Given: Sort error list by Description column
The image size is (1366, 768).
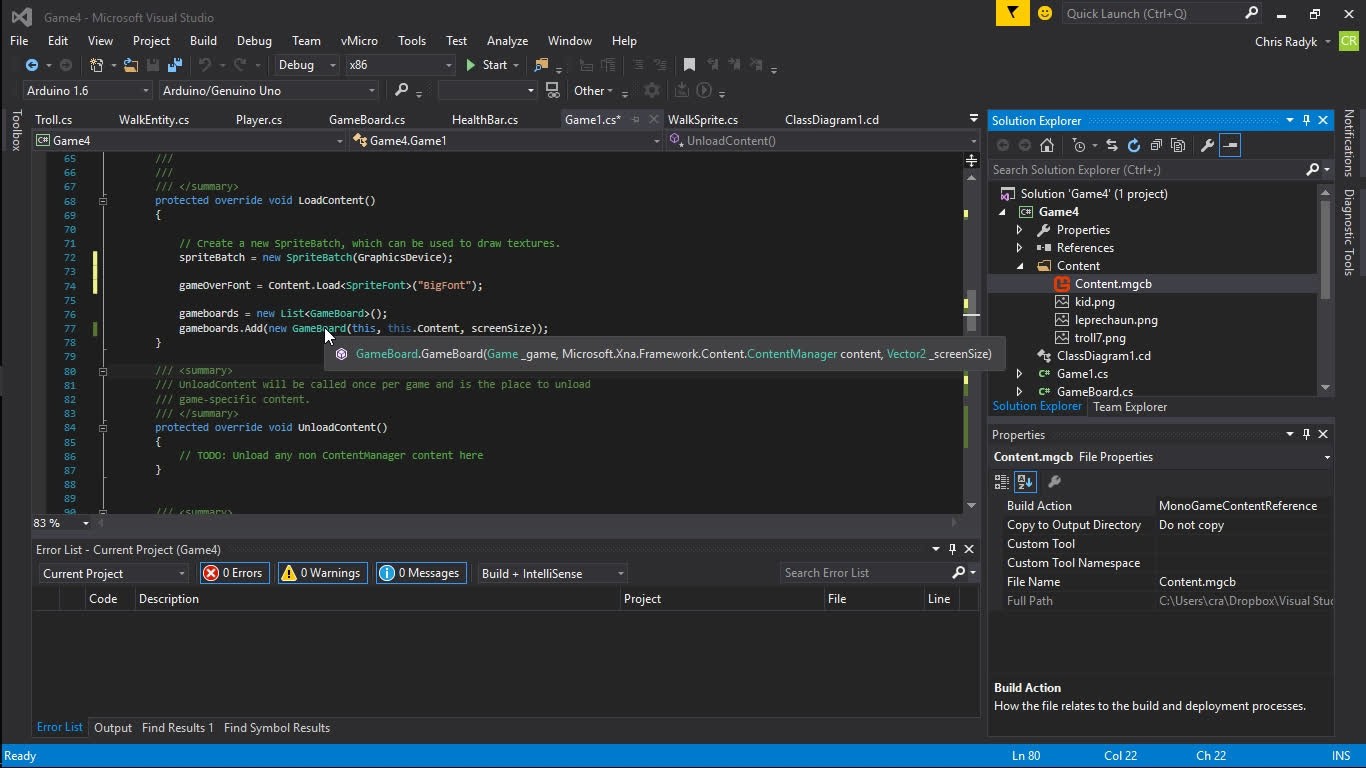Looking at the screenshot, I should pos(378,599).
